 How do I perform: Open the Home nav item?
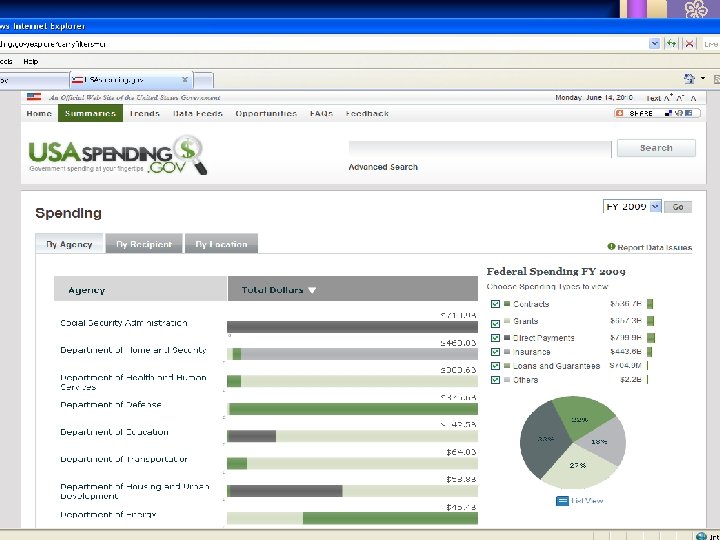coord(39,113)
